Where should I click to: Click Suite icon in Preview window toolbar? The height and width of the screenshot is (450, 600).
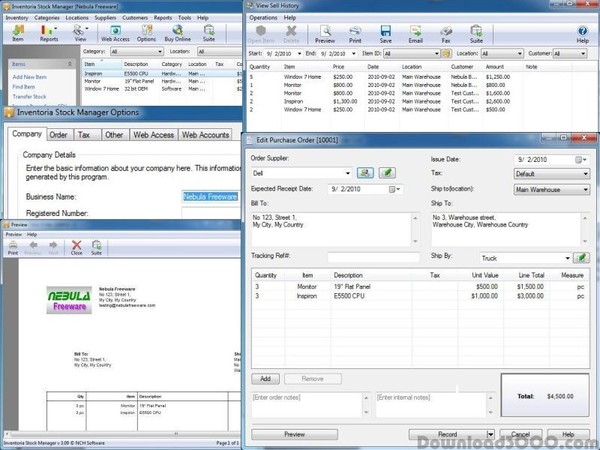coord(96,248)
